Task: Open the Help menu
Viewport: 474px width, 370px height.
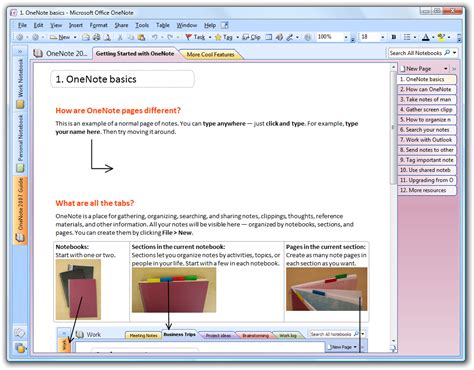Action: (210, 25)
